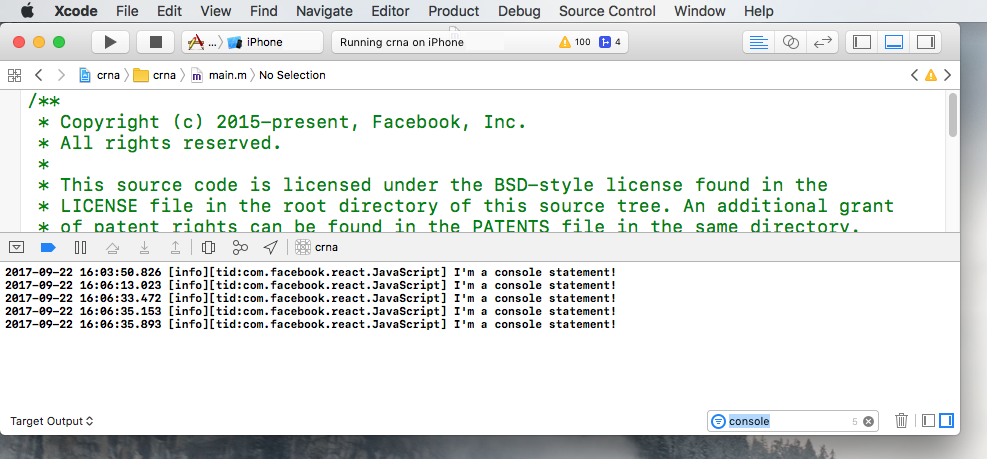
Task: Select the crna process in the debug bar
Action: tap(317, 247)
